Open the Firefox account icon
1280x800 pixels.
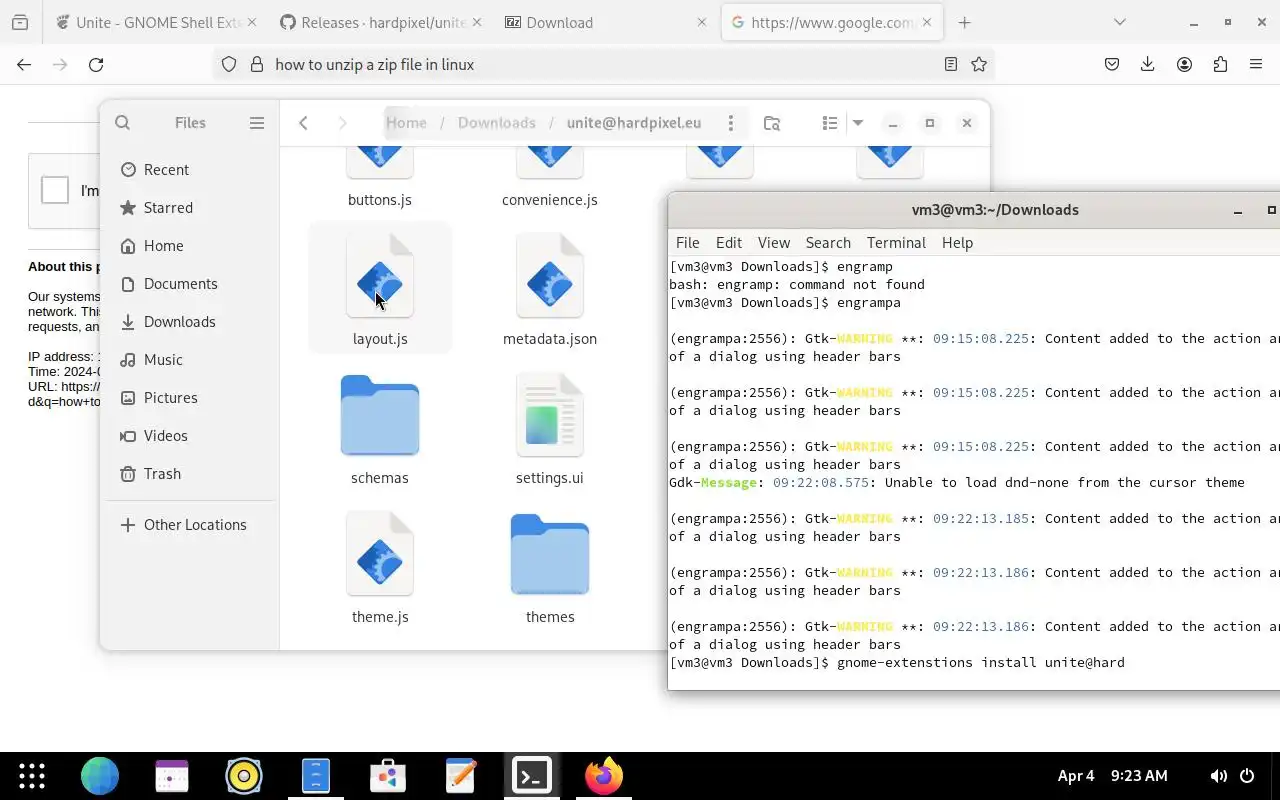[1184, 64]
